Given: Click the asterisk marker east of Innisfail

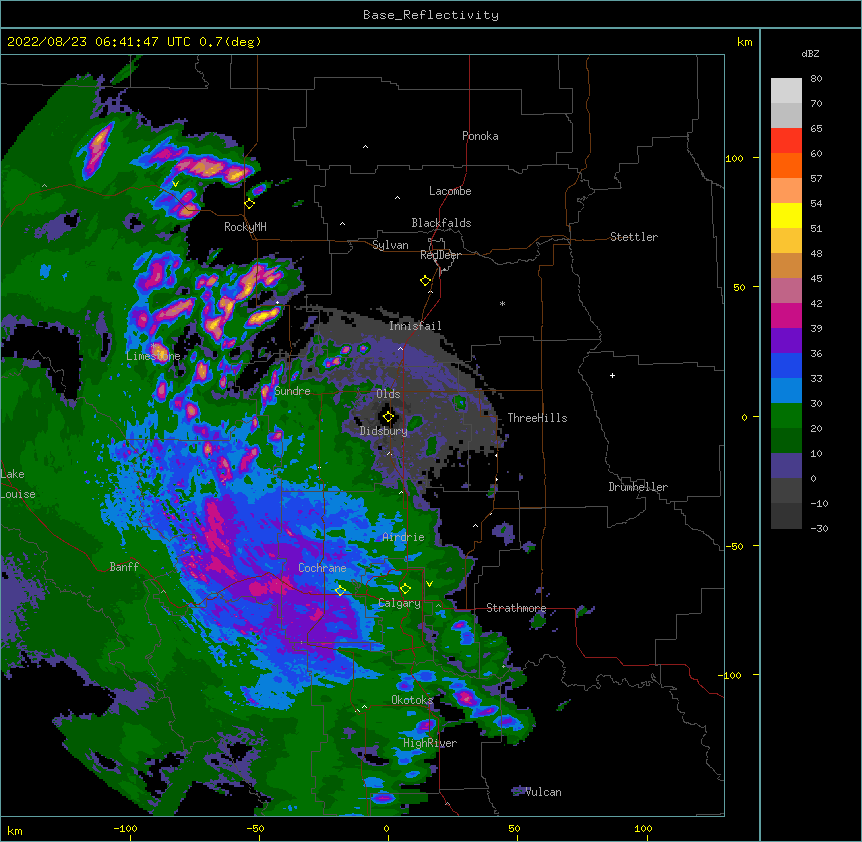Looking at the screenshot, I should click(502, 303).
